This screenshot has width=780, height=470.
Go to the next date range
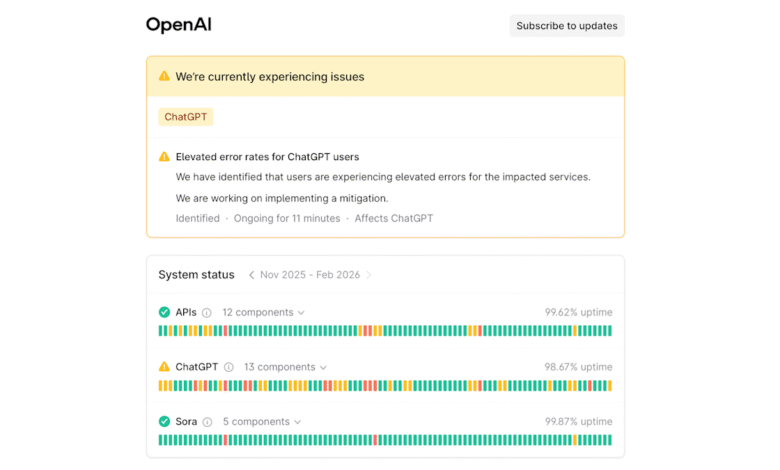pyautogui.click(x=368, y=275)
